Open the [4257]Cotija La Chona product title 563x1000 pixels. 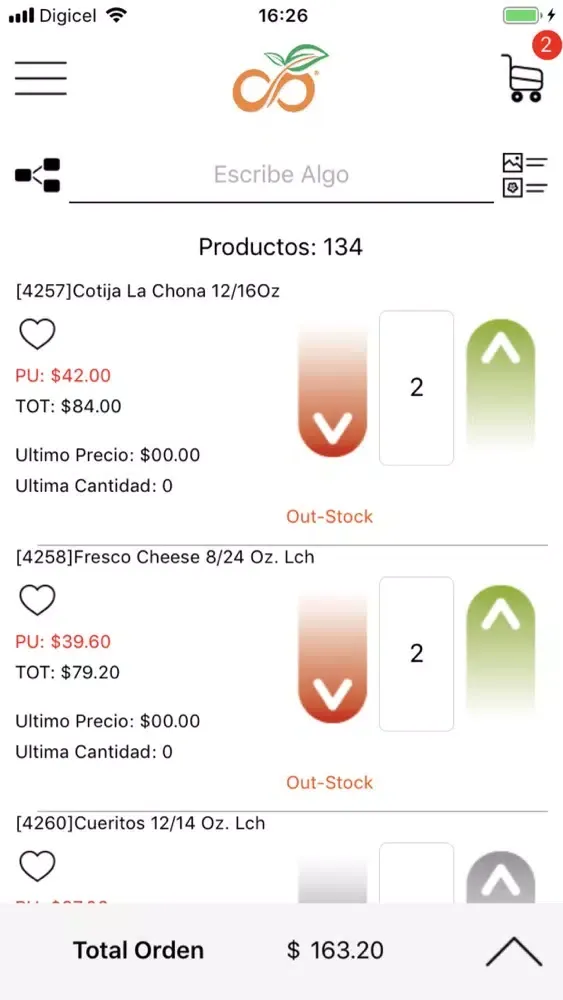click(148, 291)
